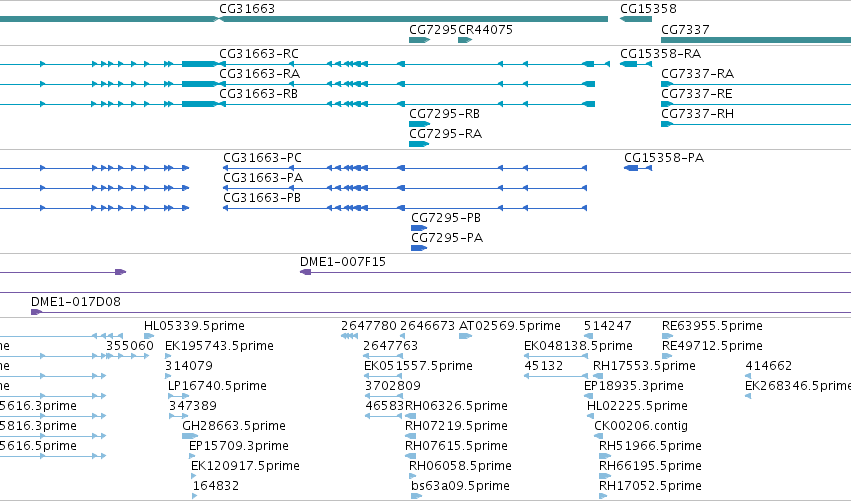Select the 164832 feature label
Image resolution: width=851 pixels, height=501 pixels.
216,486
